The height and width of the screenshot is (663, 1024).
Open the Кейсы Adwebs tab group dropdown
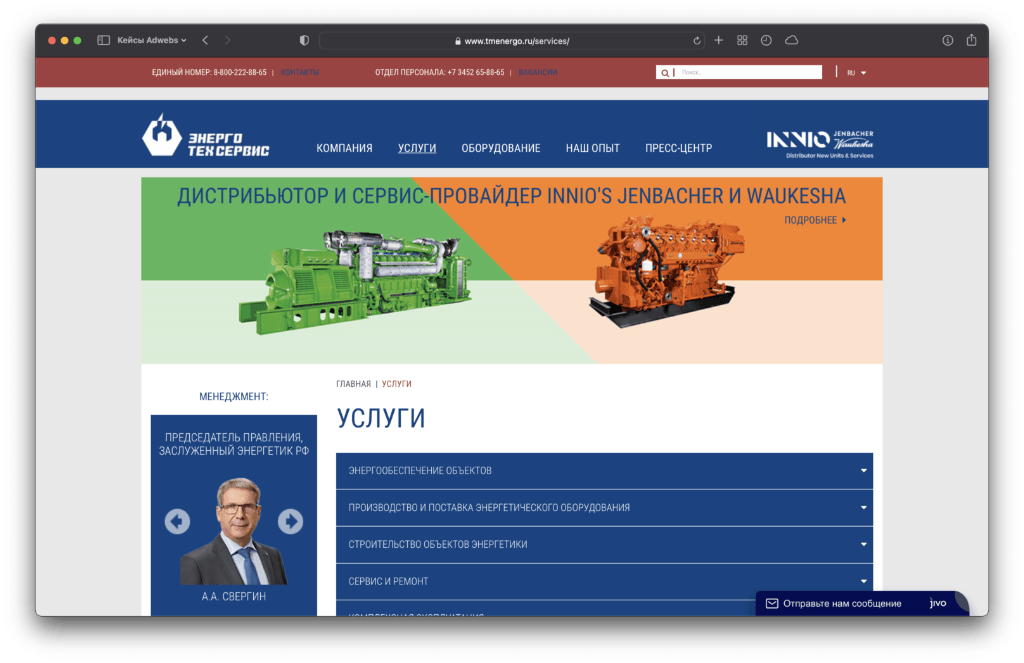pyautogui.click(x=152, y=40)
